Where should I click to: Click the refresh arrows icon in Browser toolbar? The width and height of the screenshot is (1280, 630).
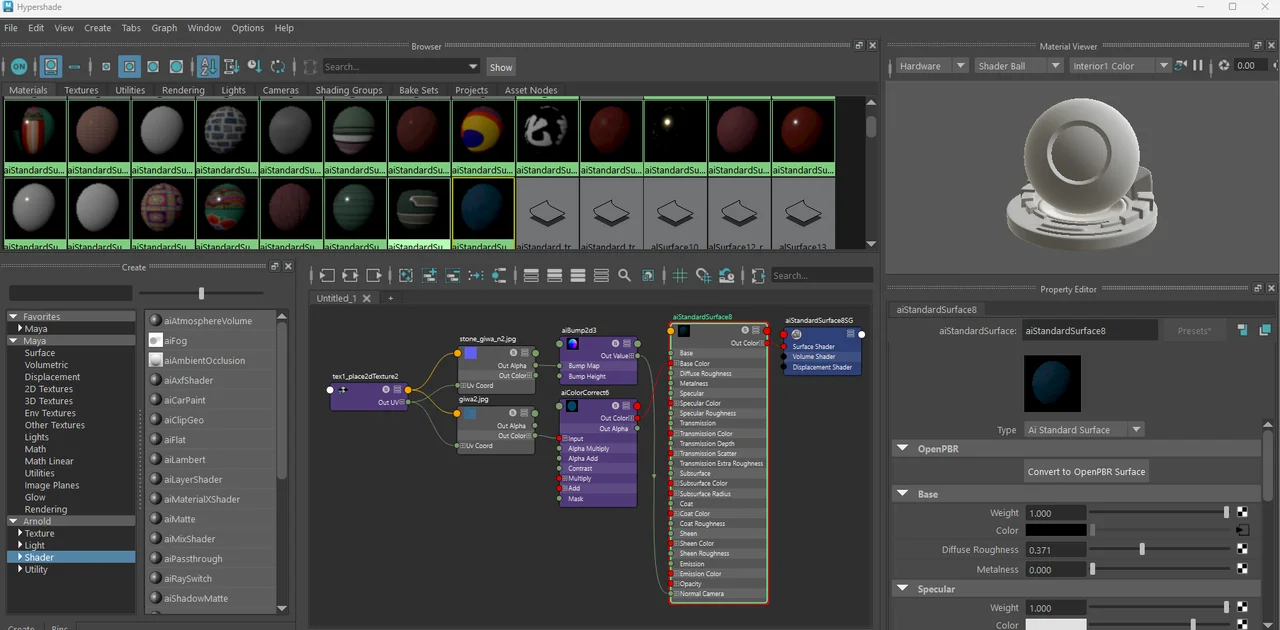click(278, 67)
